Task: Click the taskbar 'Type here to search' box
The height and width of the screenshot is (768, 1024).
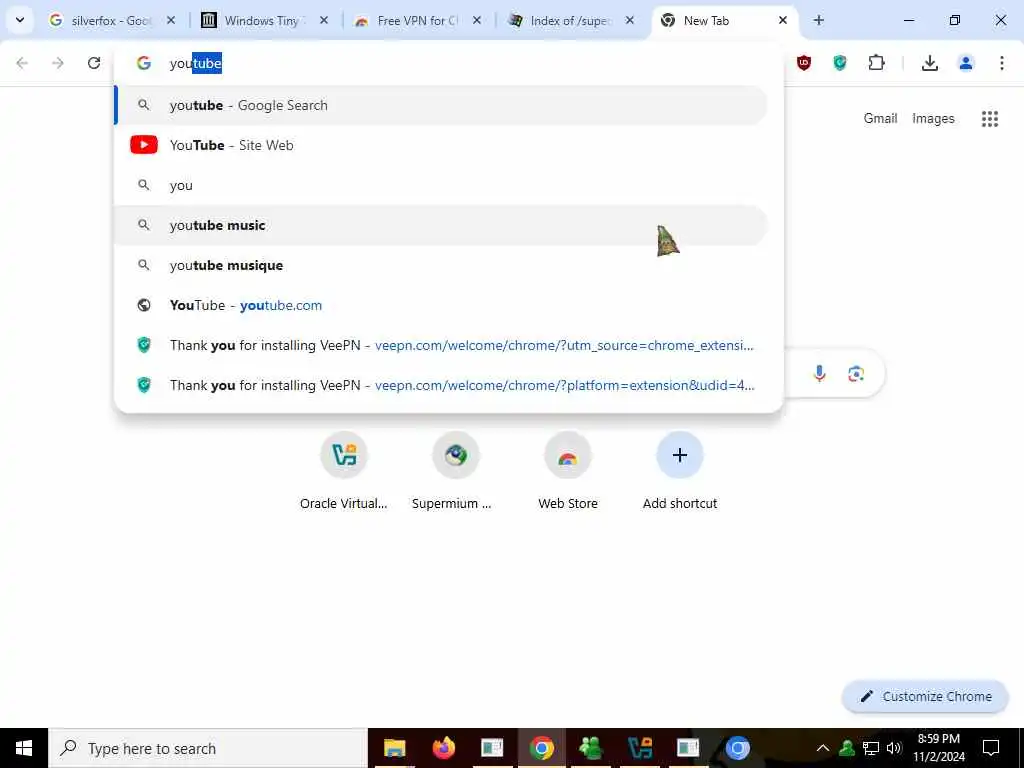Action: tap(208, 748)
